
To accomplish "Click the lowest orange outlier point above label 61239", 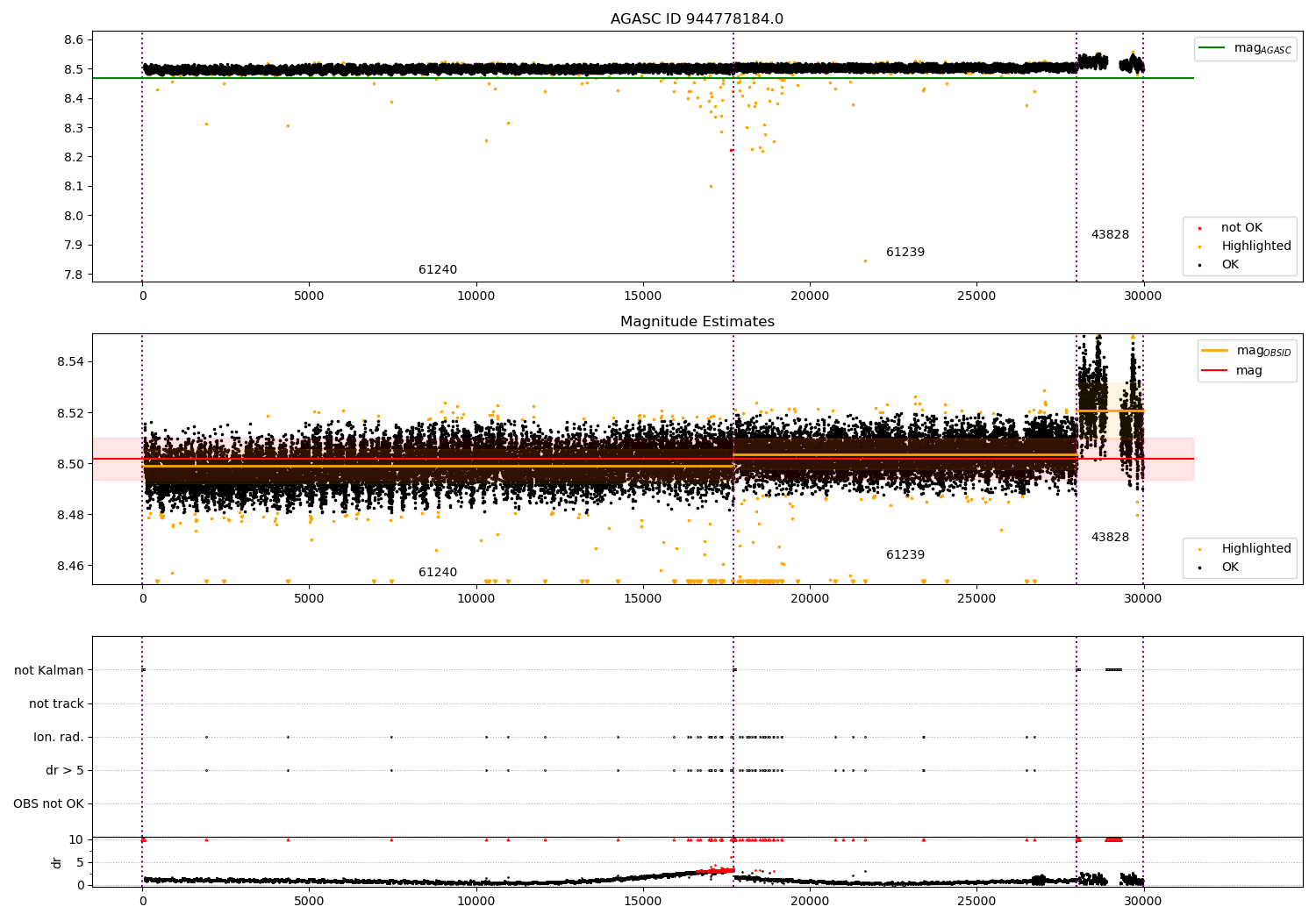I will click(864, 261).
